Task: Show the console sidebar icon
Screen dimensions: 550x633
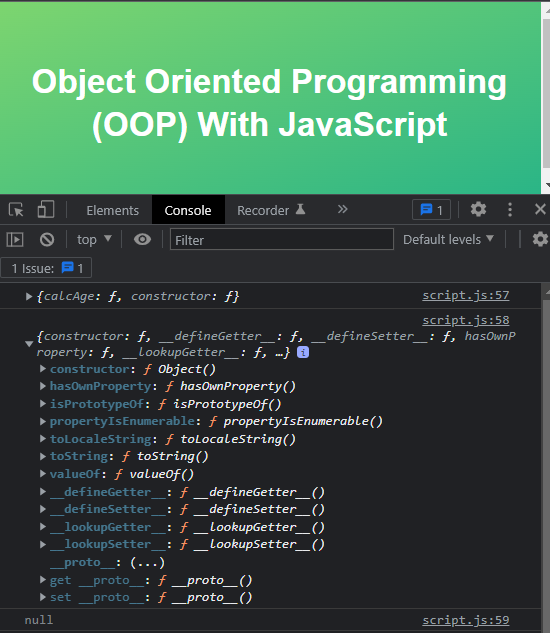Action: click(x=15, y=239)
